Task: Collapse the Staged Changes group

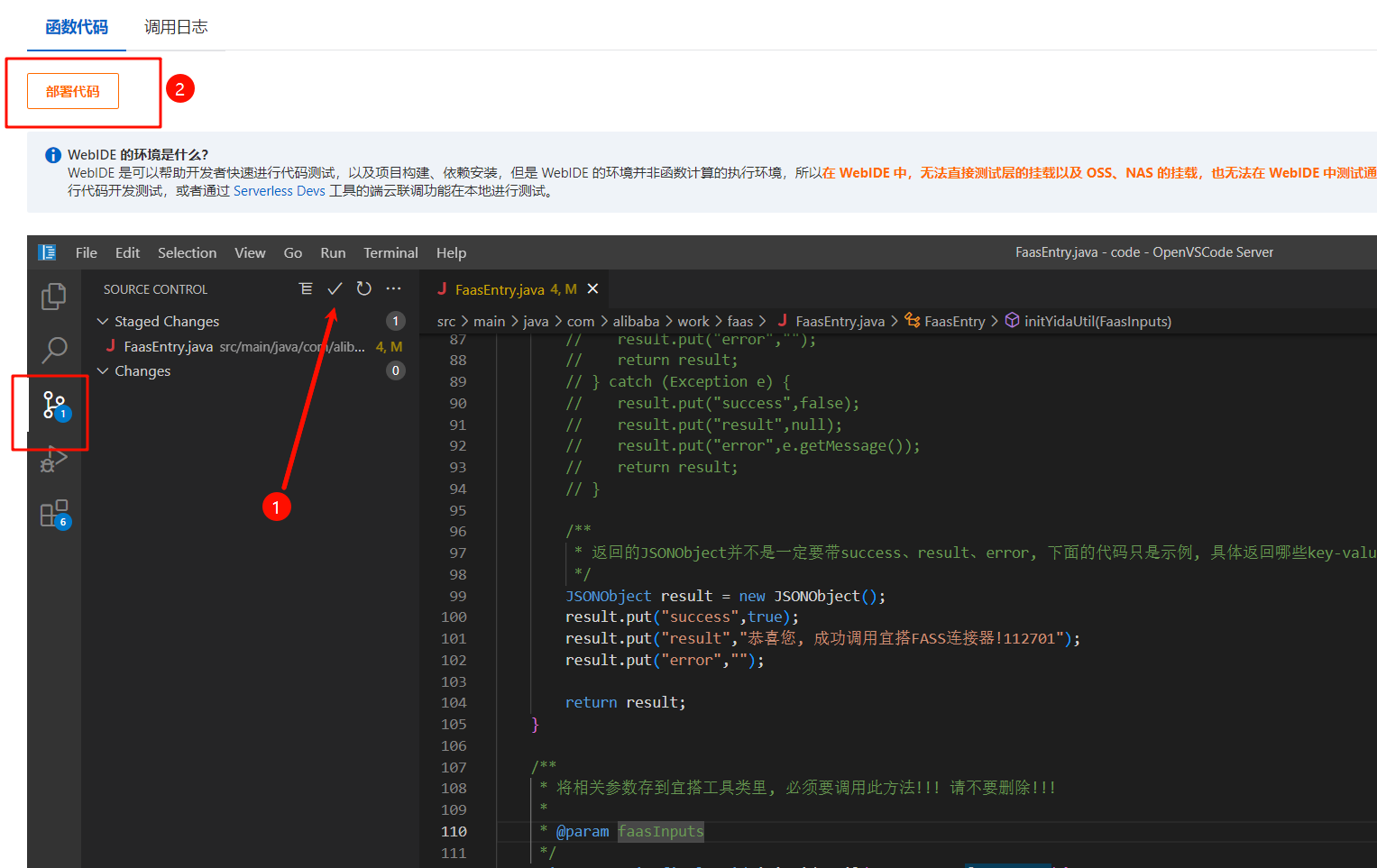Action: [x=103, y=321]
